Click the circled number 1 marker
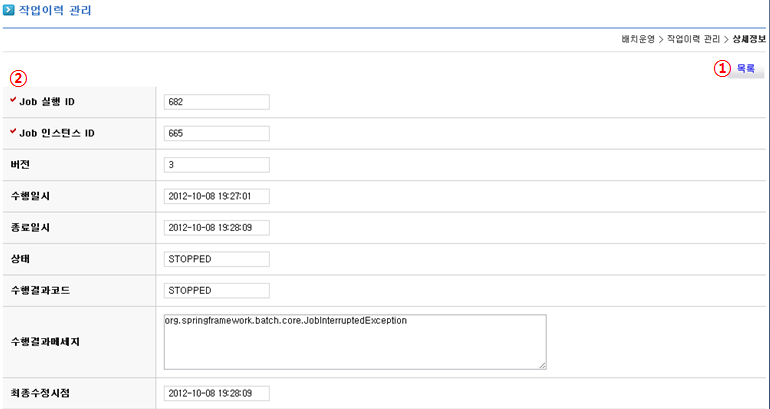 click(x=720, y=69)
